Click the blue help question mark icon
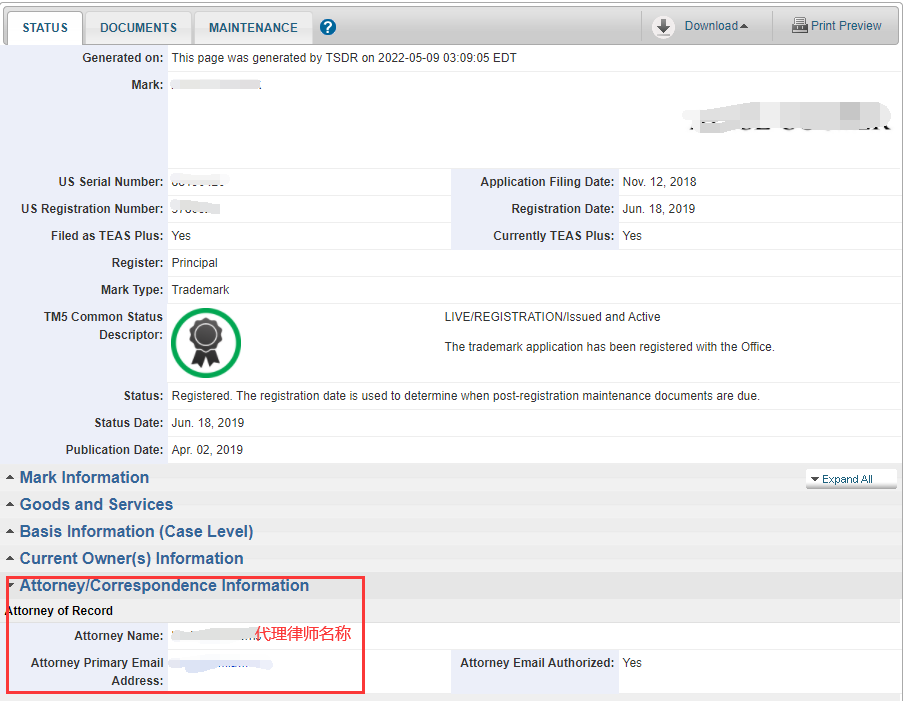Viewport: 907px width, 701px height. pos(328,28)
